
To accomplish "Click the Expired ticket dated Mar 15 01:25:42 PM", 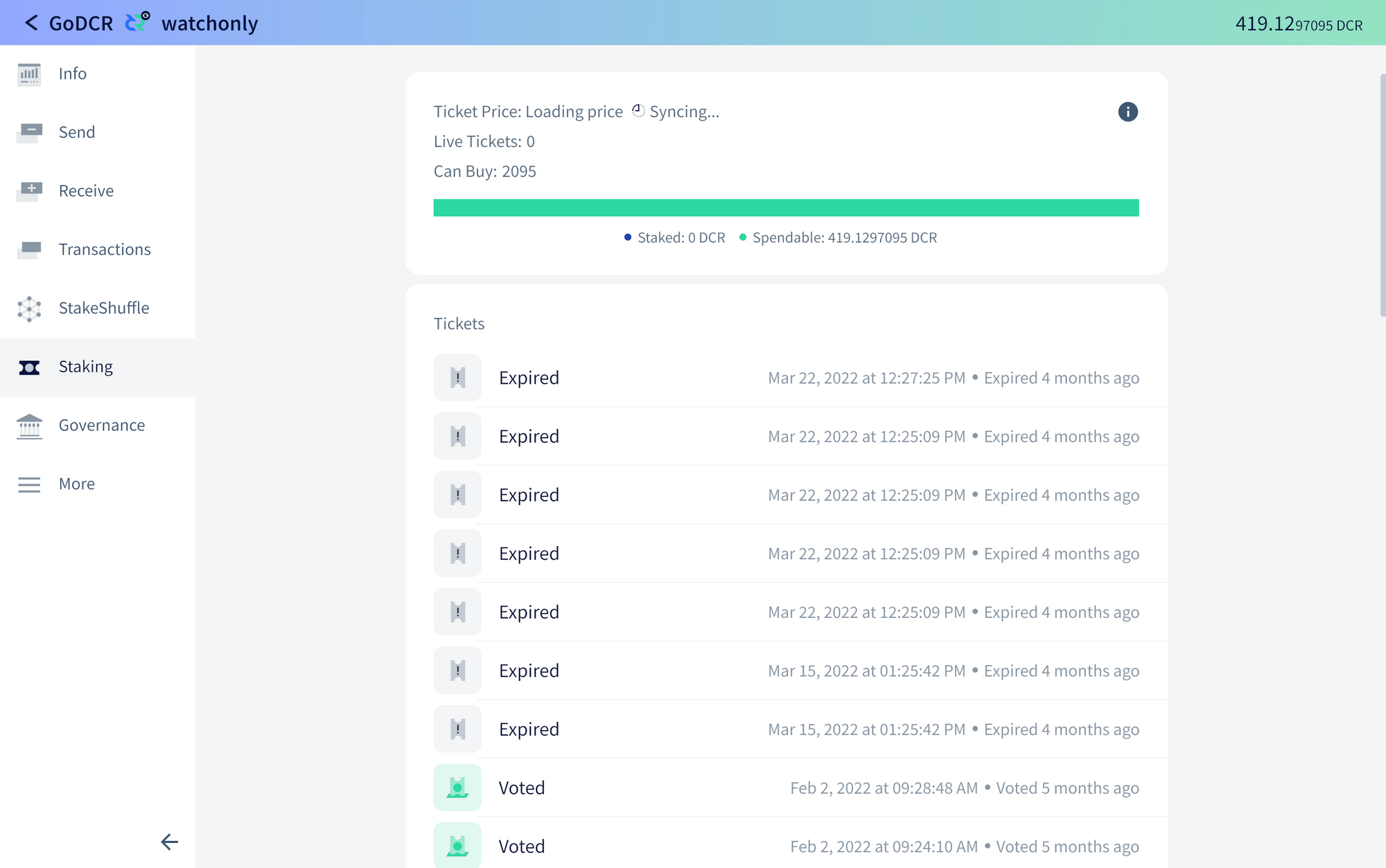I will point(786,671).
